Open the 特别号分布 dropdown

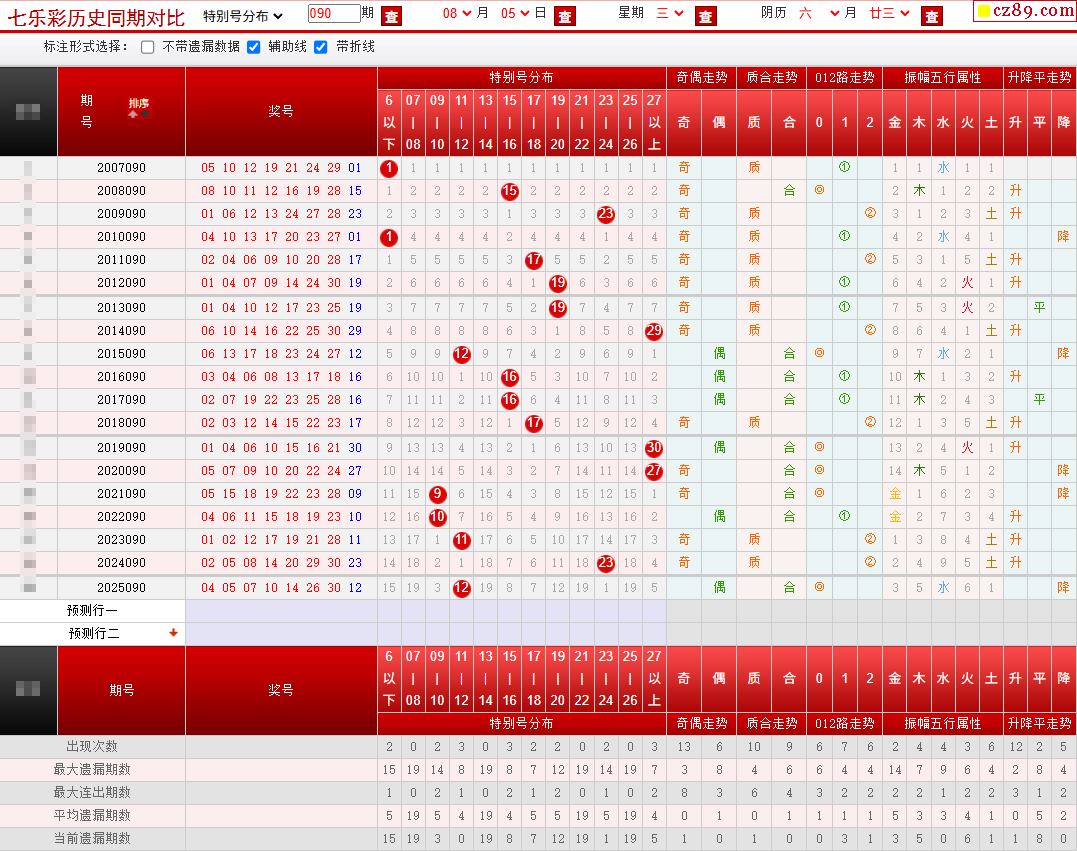tap(243, 16)
